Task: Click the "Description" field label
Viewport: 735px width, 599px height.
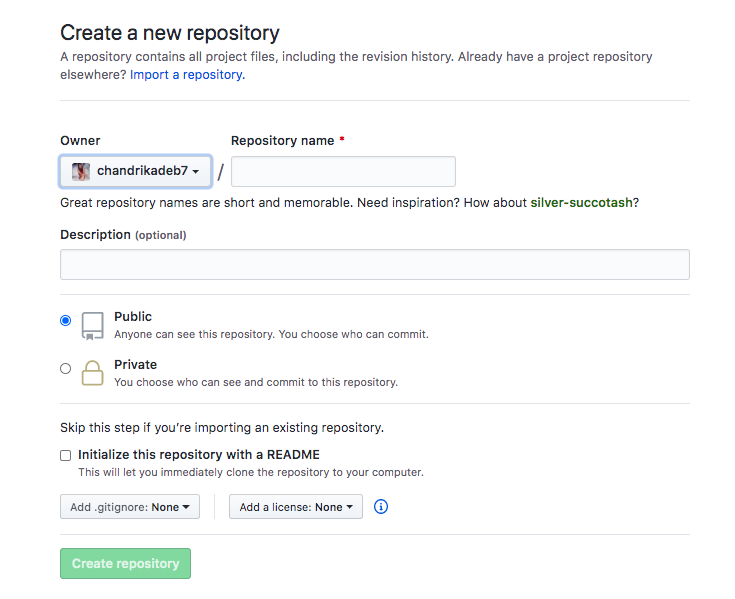Action: click(95, 235)
